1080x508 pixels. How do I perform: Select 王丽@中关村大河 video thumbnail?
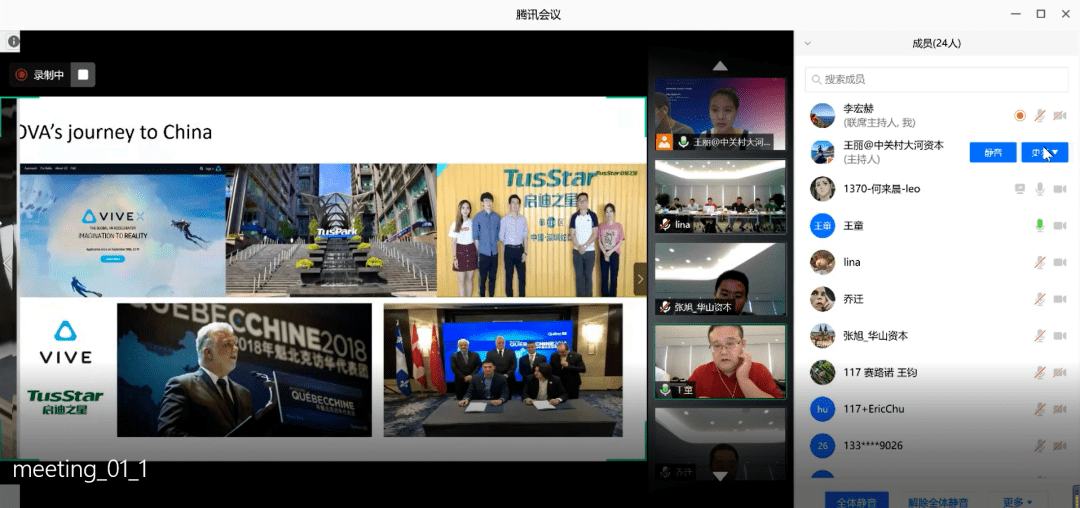pyautogui.click(x=720, y=114)
